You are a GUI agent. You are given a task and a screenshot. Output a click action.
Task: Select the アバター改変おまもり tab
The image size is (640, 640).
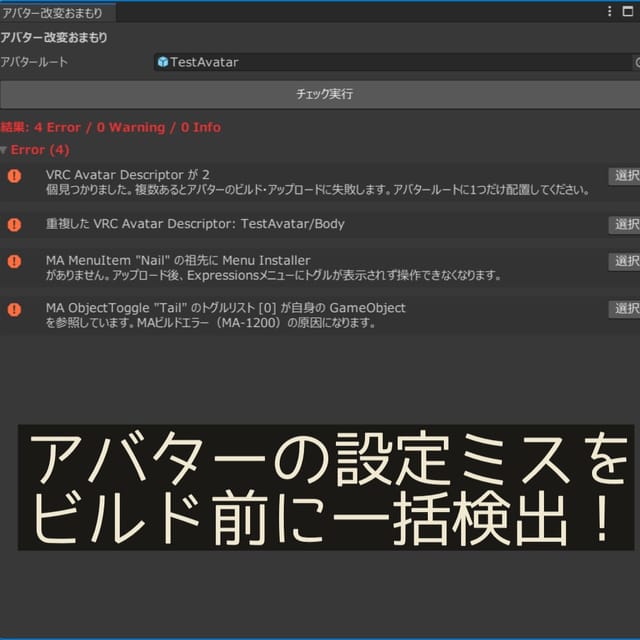point(56,12)
